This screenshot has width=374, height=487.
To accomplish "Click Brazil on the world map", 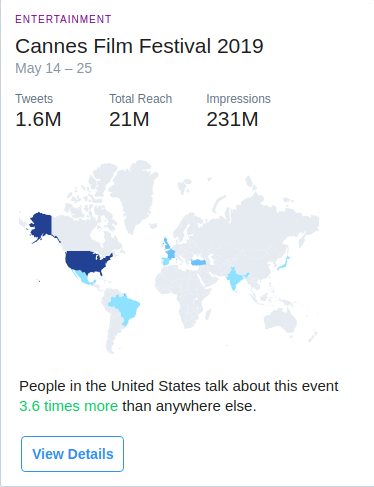I will pos(125,308).
